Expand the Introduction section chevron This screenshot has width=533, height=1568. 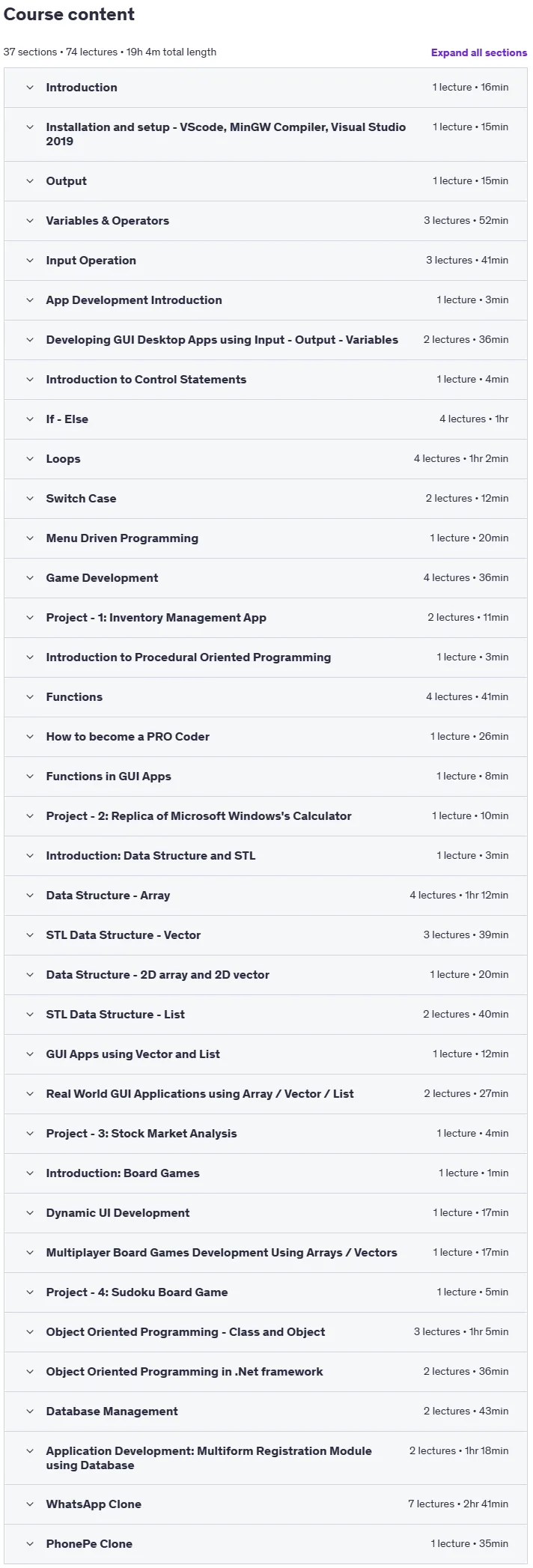tap(30, 88)
